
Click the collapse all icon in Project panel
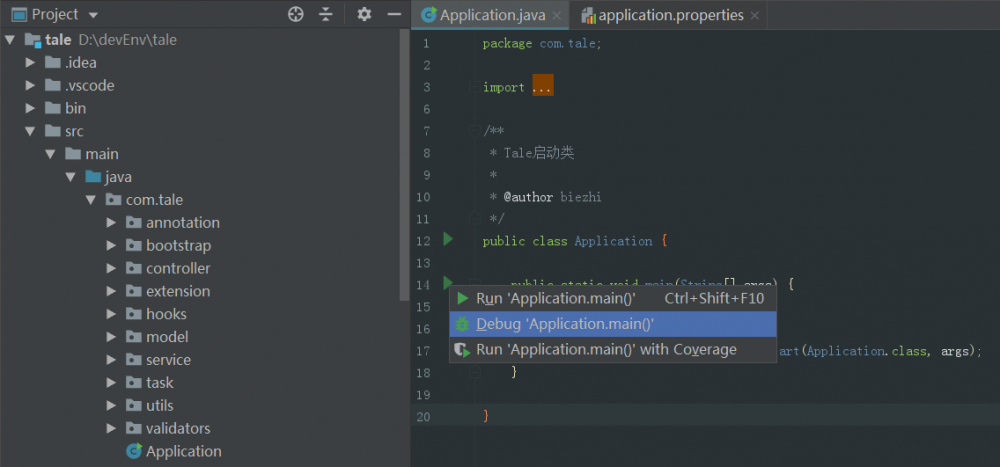(x=325, y=14)
